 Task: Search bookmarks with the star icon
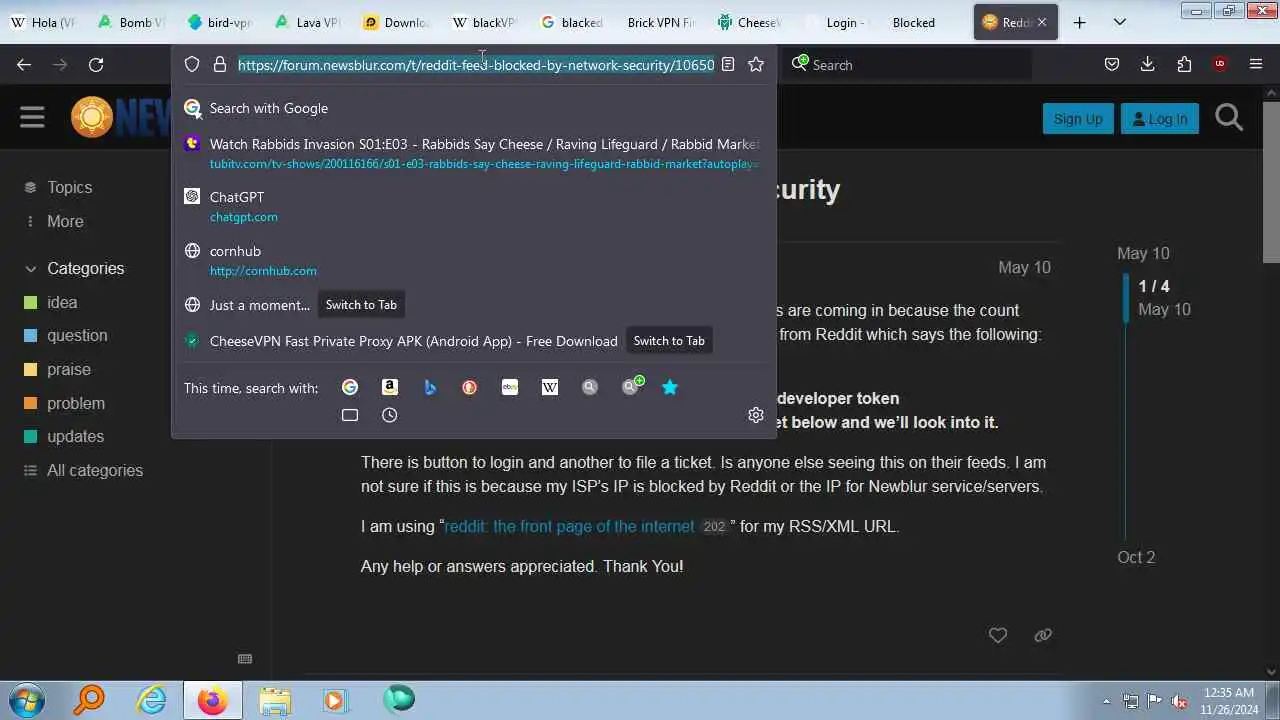pos(670,387)
